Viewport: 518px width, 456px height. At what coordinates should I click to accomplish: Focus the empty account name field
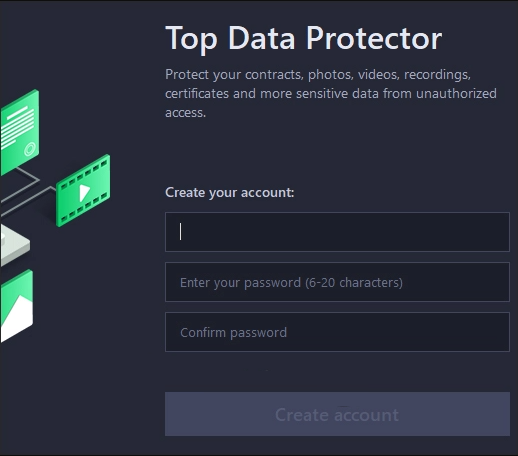point(337,232)
